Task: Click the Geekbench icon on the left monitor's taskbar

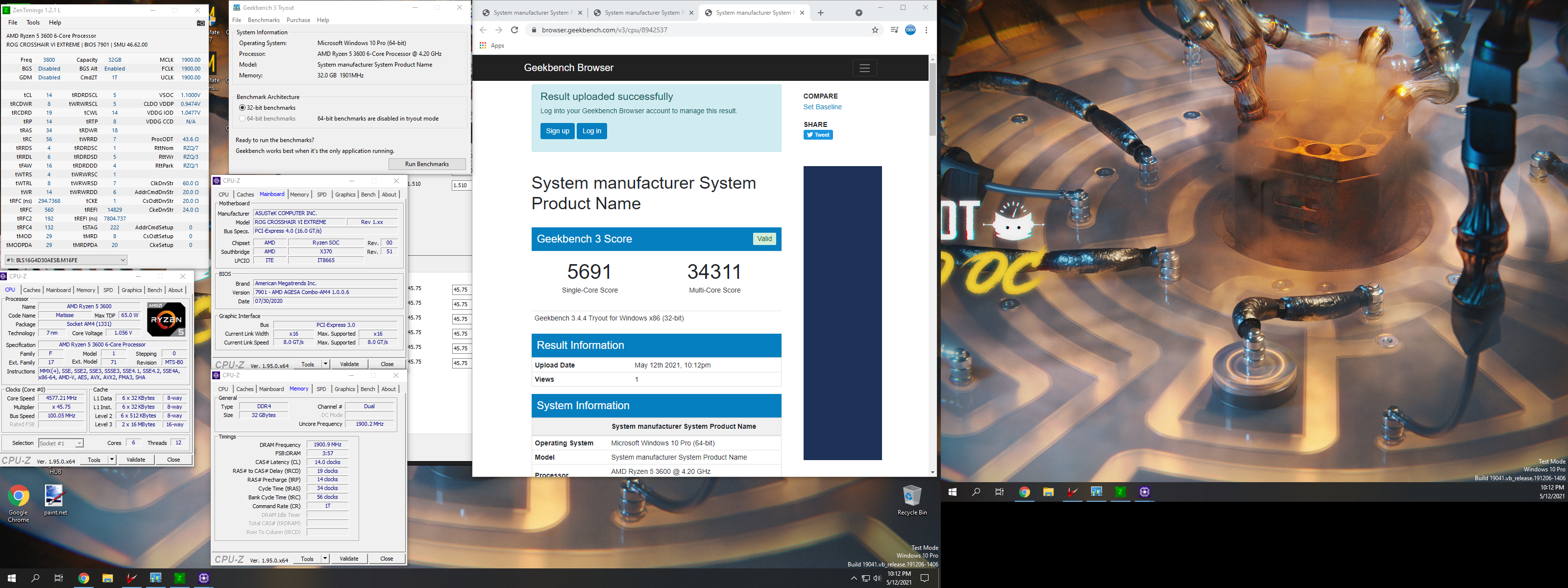Action: click(x=156, y=578)
